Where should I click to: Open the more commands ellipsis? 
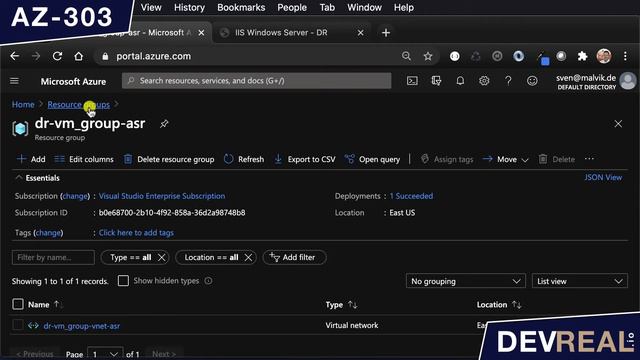coord(589,159)
